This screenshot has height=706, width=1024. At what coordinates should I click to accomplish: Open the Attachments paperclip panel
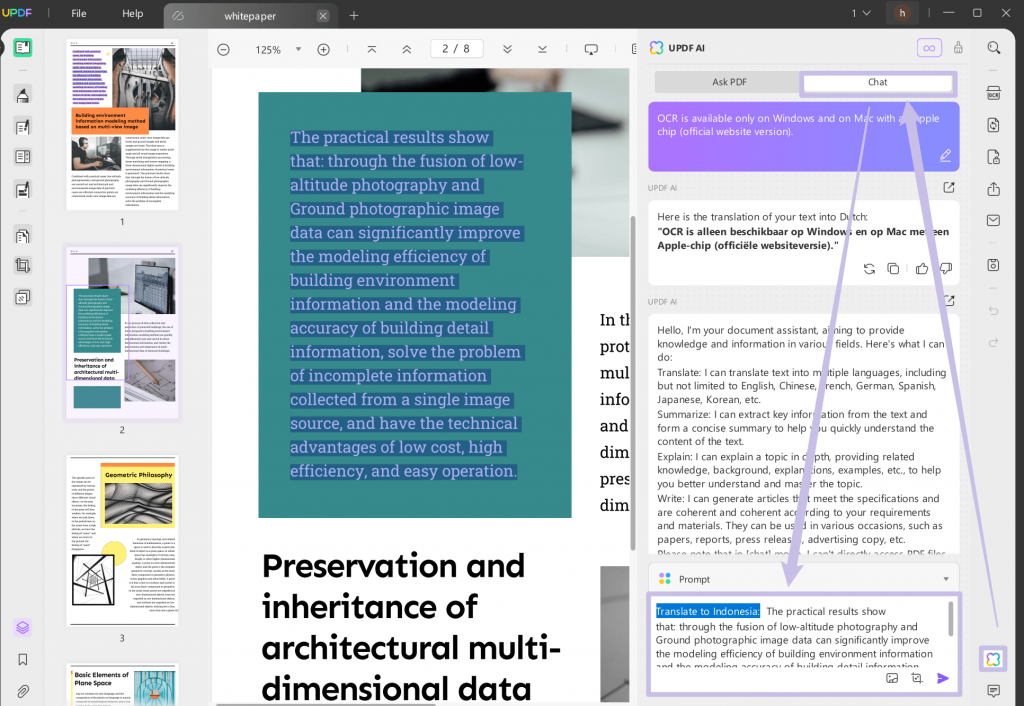click(x=23, y=691)
